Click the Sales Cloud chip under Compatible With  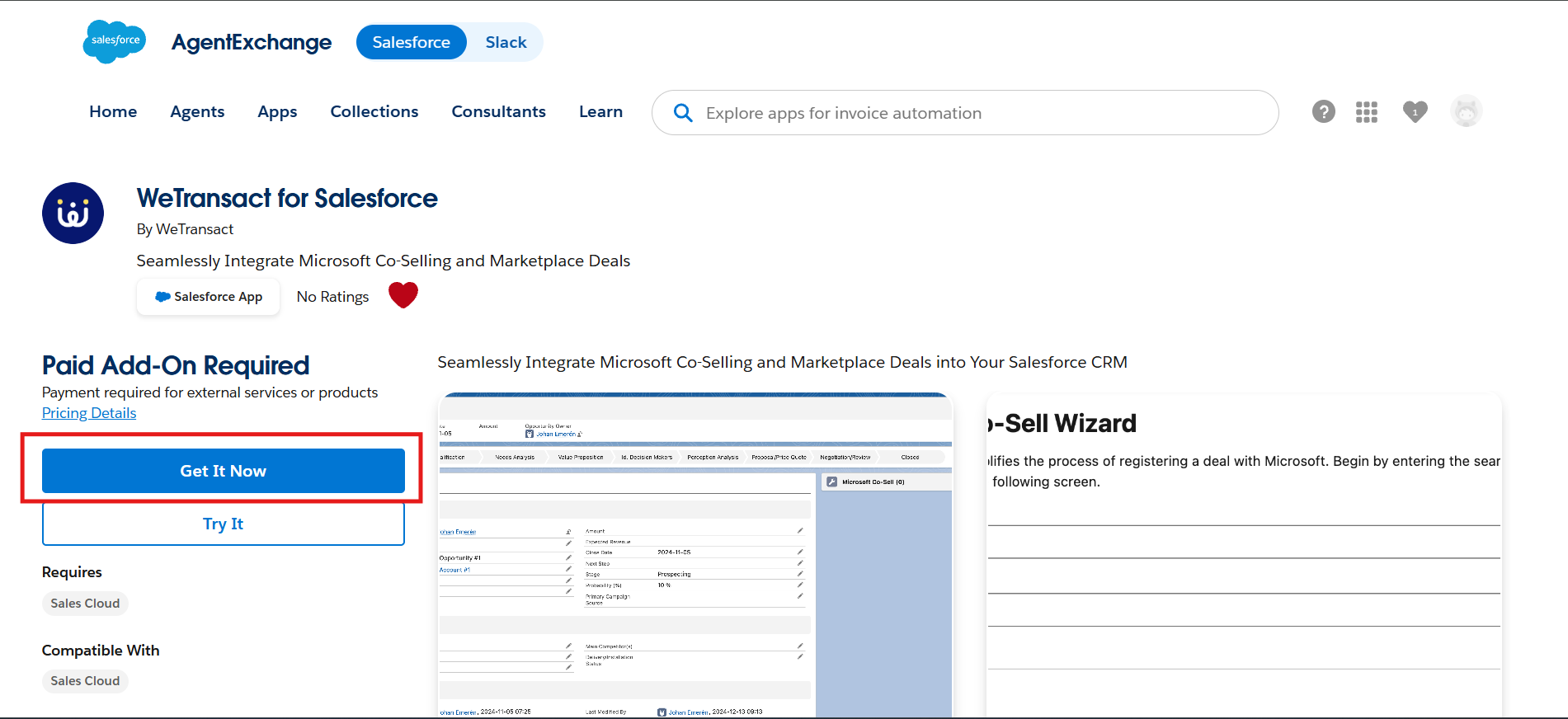(85, 681)
